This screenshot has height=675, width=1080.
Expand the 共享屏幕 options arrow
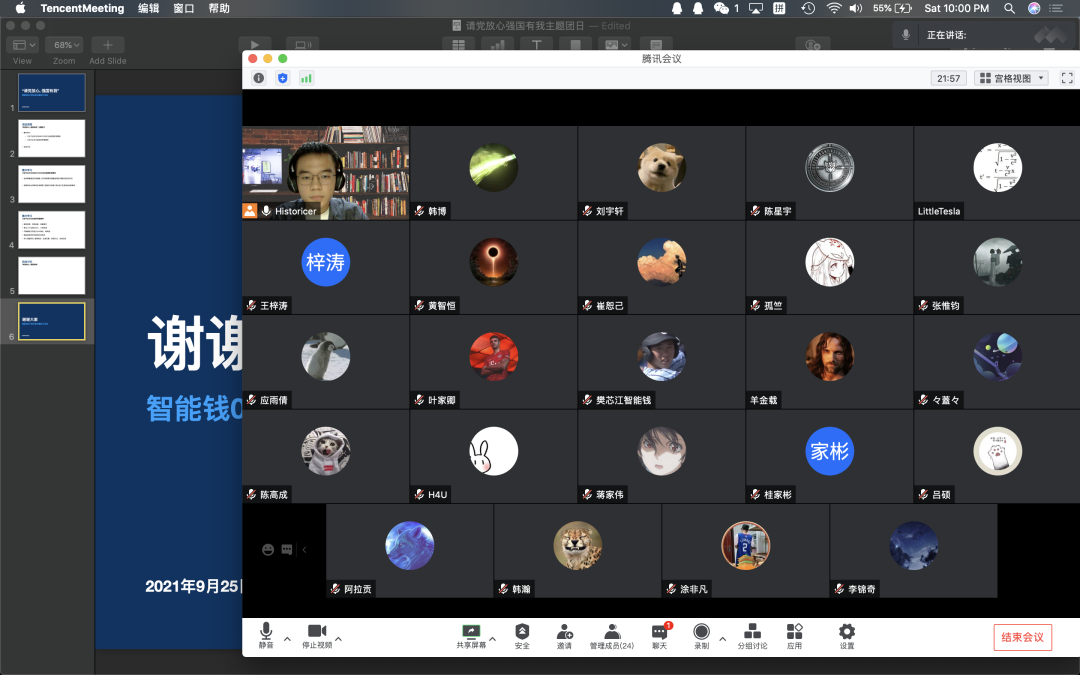492,638
